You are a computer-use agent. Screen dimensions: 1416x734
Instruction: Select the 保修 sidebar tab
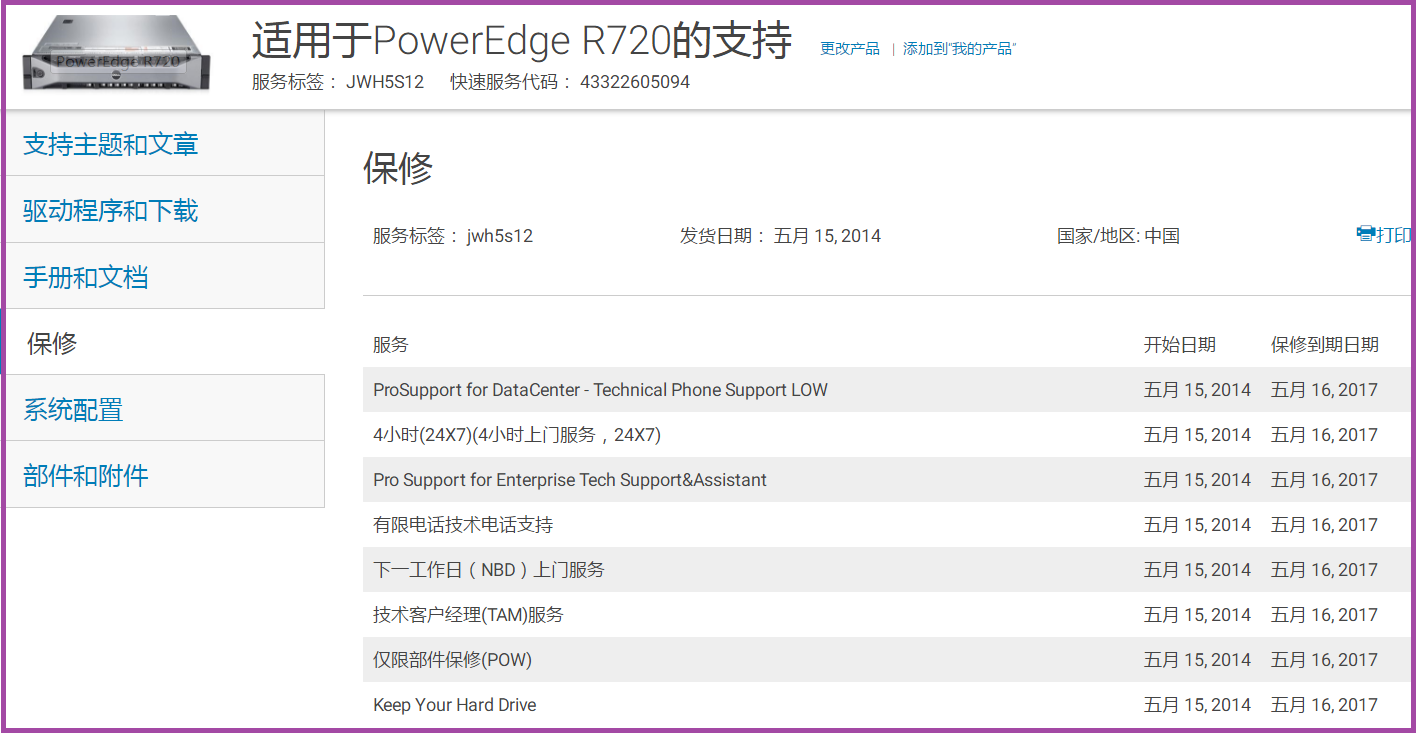[52, 343]
